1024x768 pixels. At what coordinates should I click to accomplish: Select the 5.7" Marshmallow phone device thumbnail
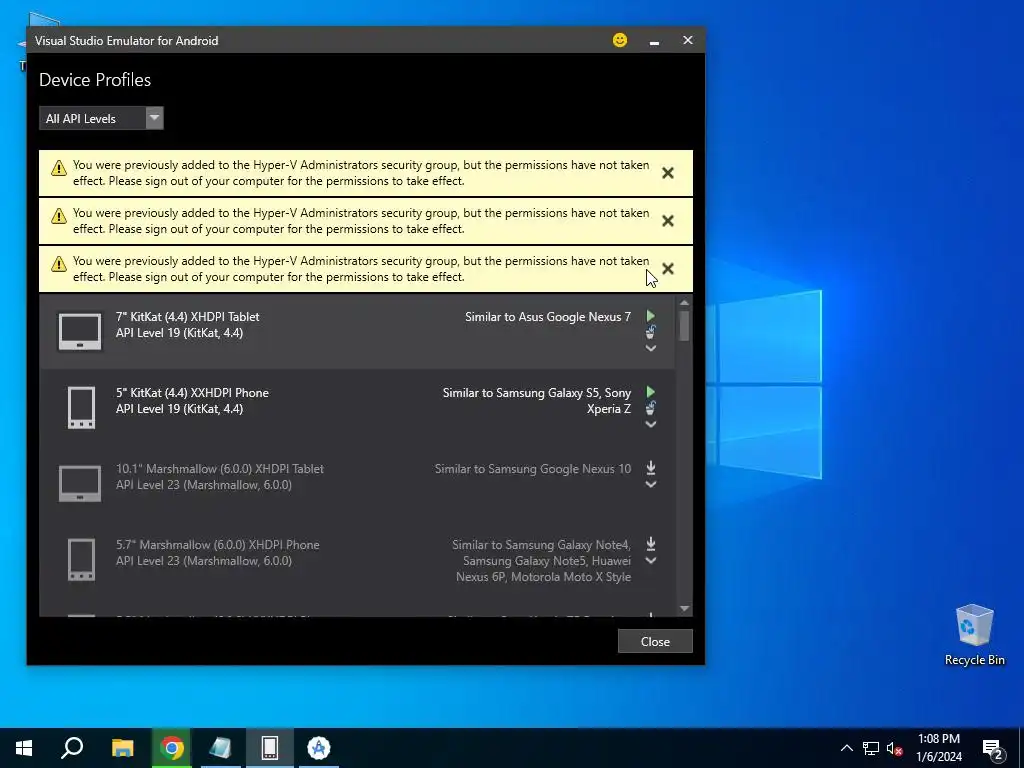pyautogui.click(x=81, y=560)
